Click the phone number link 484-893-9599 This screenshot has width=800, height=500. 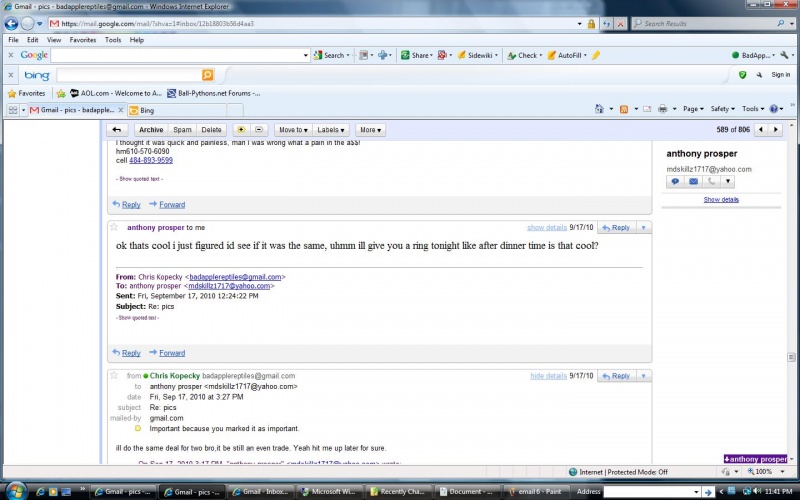(151, 160)
